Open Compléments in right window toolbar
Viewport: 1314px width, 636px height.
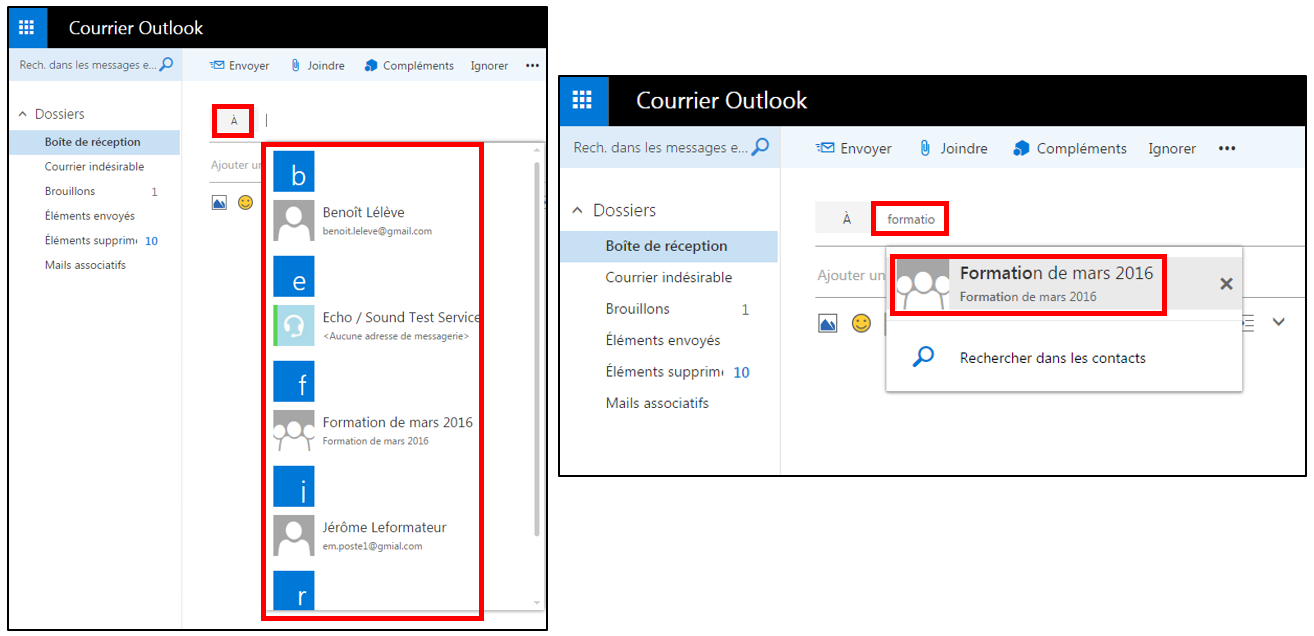1070,148
